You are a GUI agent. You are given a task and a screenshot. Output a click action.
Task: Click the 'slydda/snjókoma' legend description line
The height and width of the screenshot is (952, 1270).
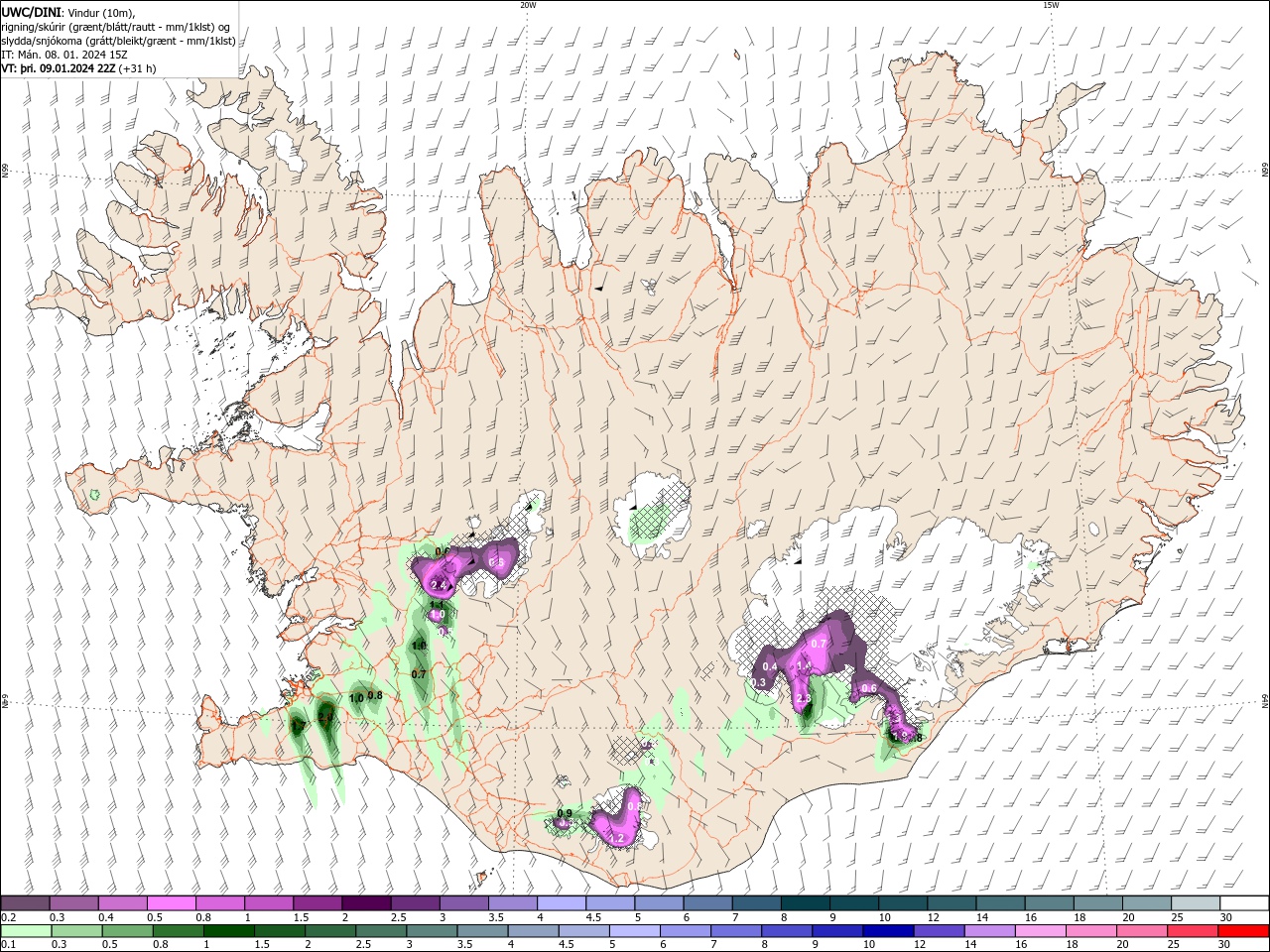point(119,41)
